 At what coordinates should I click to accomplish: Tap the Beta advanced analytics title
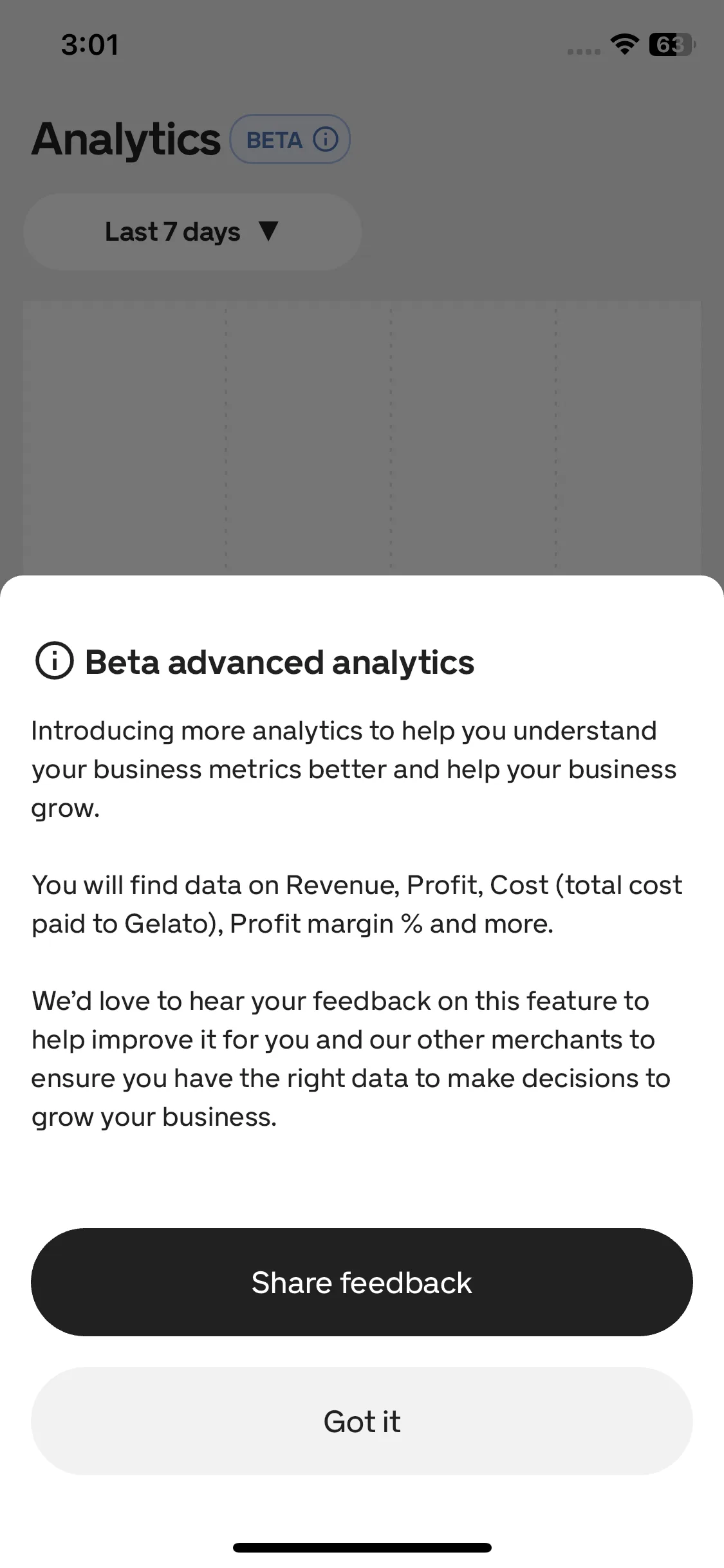(279, 662)
